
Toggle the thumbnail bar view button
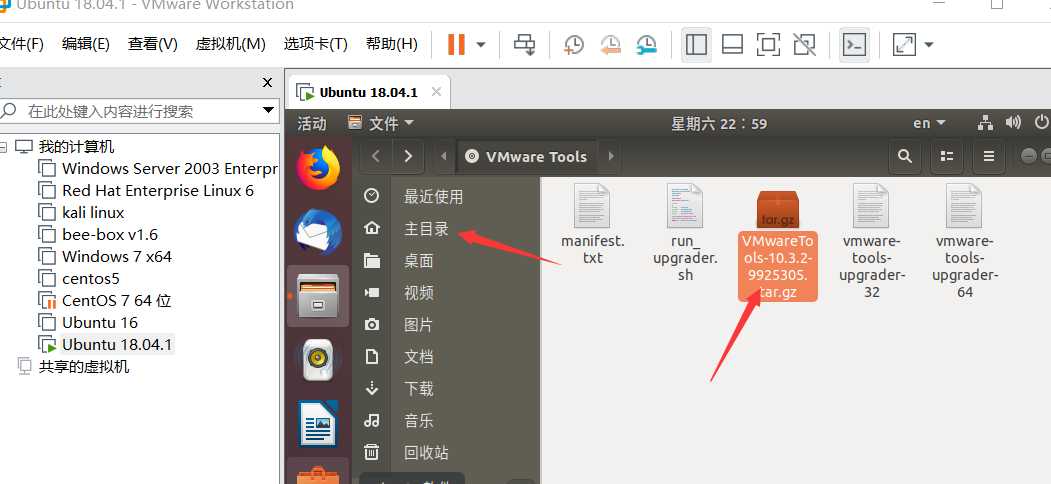coord(732,45)
